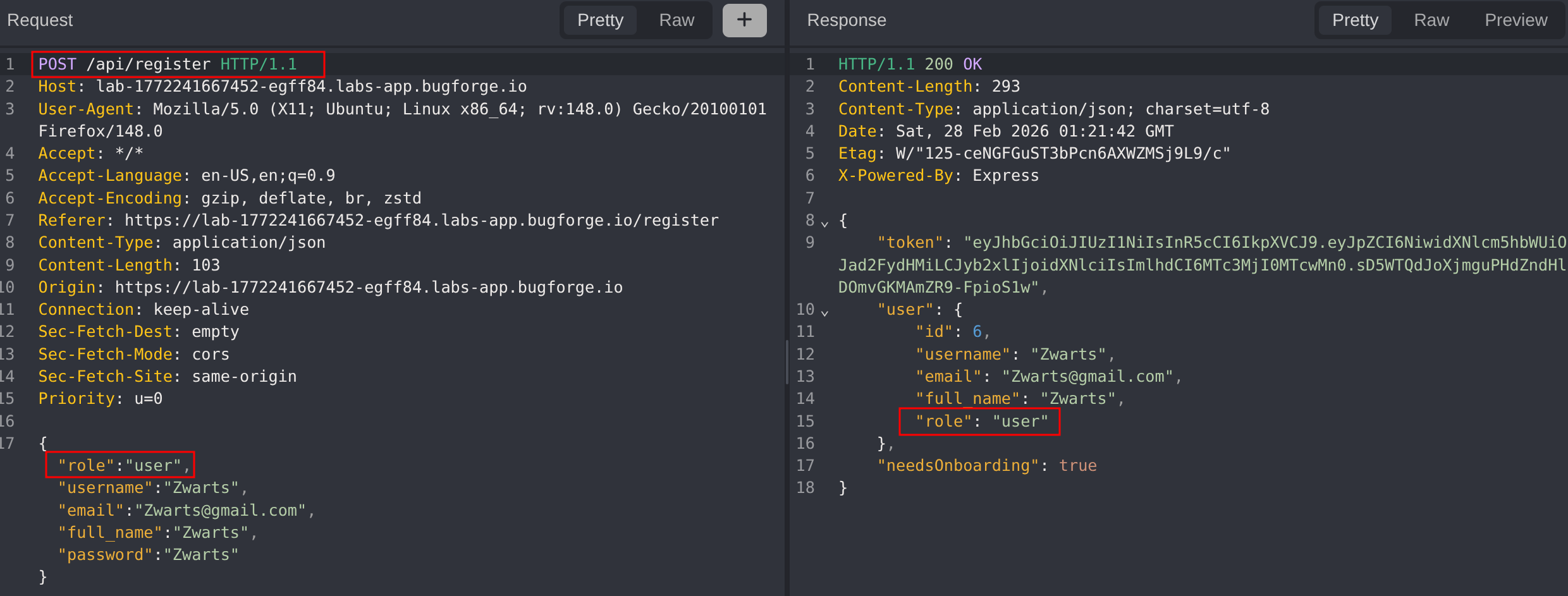Click the Origin header URL in the request
The image size is (1568, 596).
(369, 288)
